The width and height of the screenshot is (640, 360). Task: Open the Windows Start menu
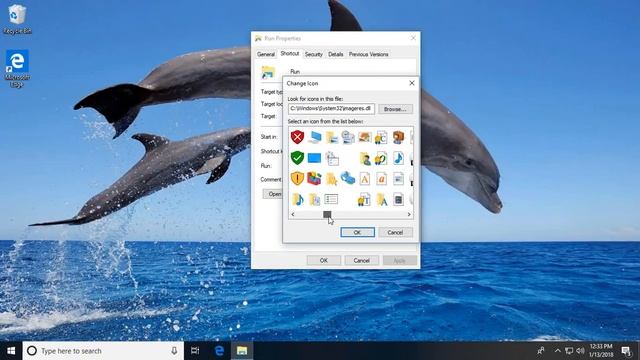coord(11,351)
